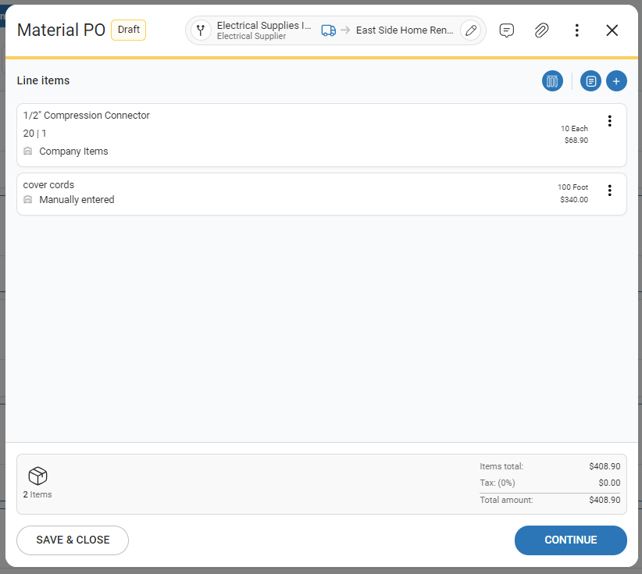The height and width of the screenshot is (574, 642).
Task: Click the supplier fork icon beside Electrical Supplies
Action: pos(201,30)
